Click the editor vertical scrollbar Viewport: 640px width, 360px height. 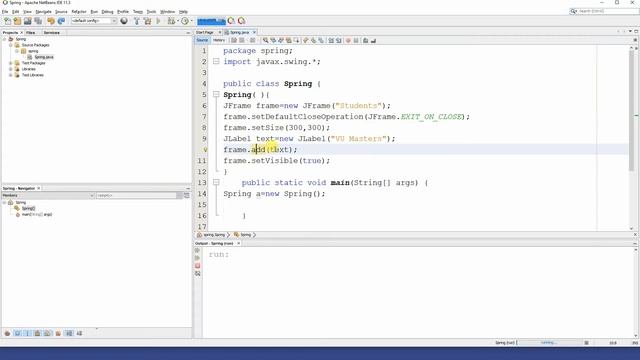coord(631,110)
